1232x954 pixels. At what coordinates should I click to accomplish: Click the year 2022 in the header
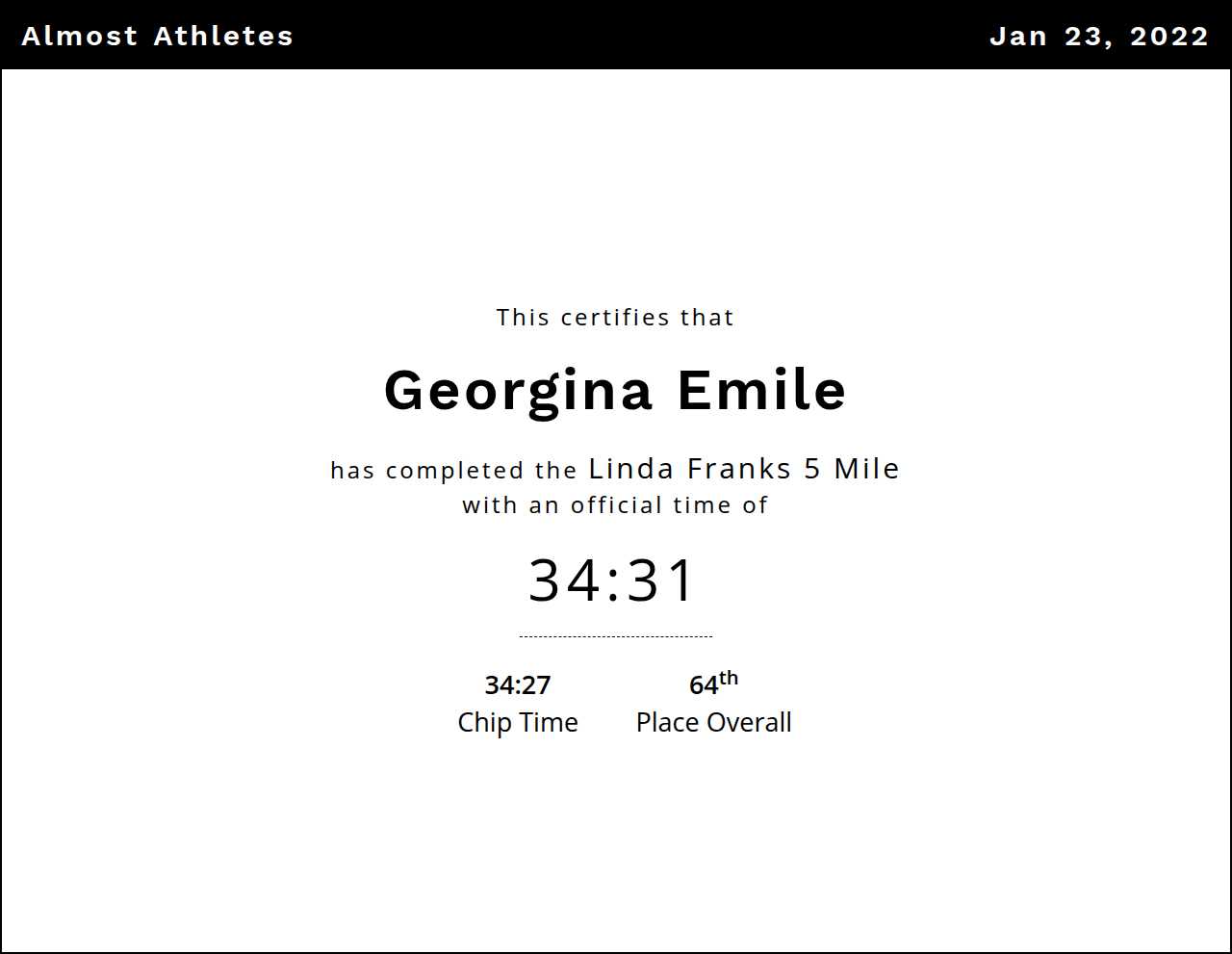(x=1169, y=37)
